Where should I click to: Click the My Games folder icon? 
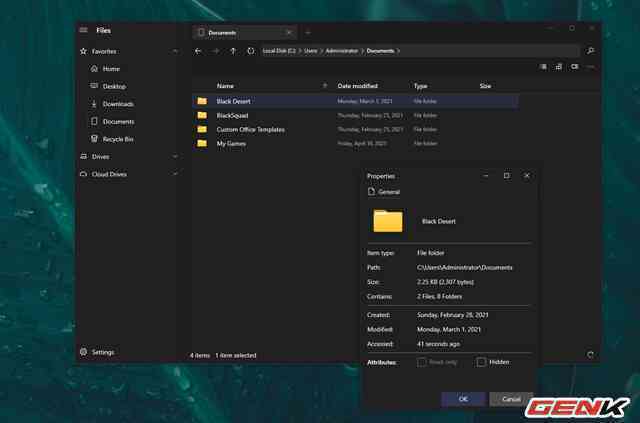pos(202,143)
